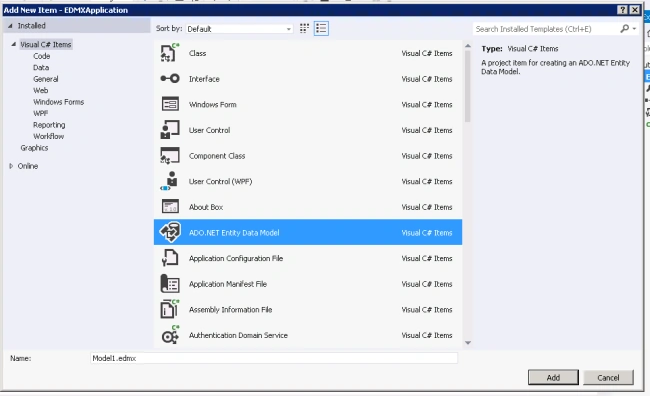Expand the Online section

11,166
